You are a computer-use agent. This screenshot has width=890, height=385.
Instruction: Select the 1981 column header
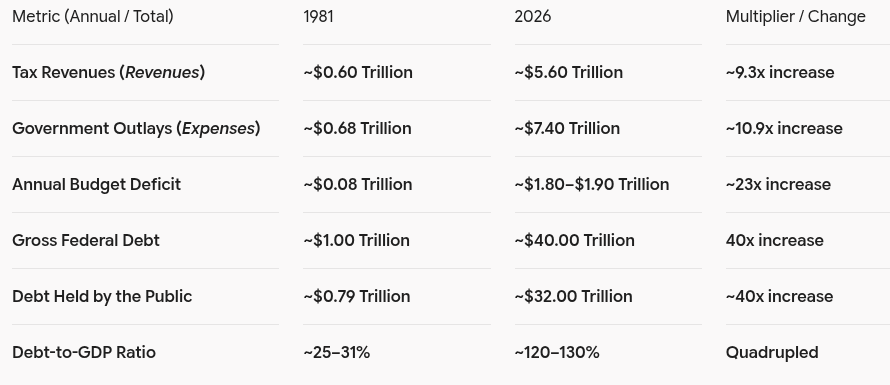point(318,16)
